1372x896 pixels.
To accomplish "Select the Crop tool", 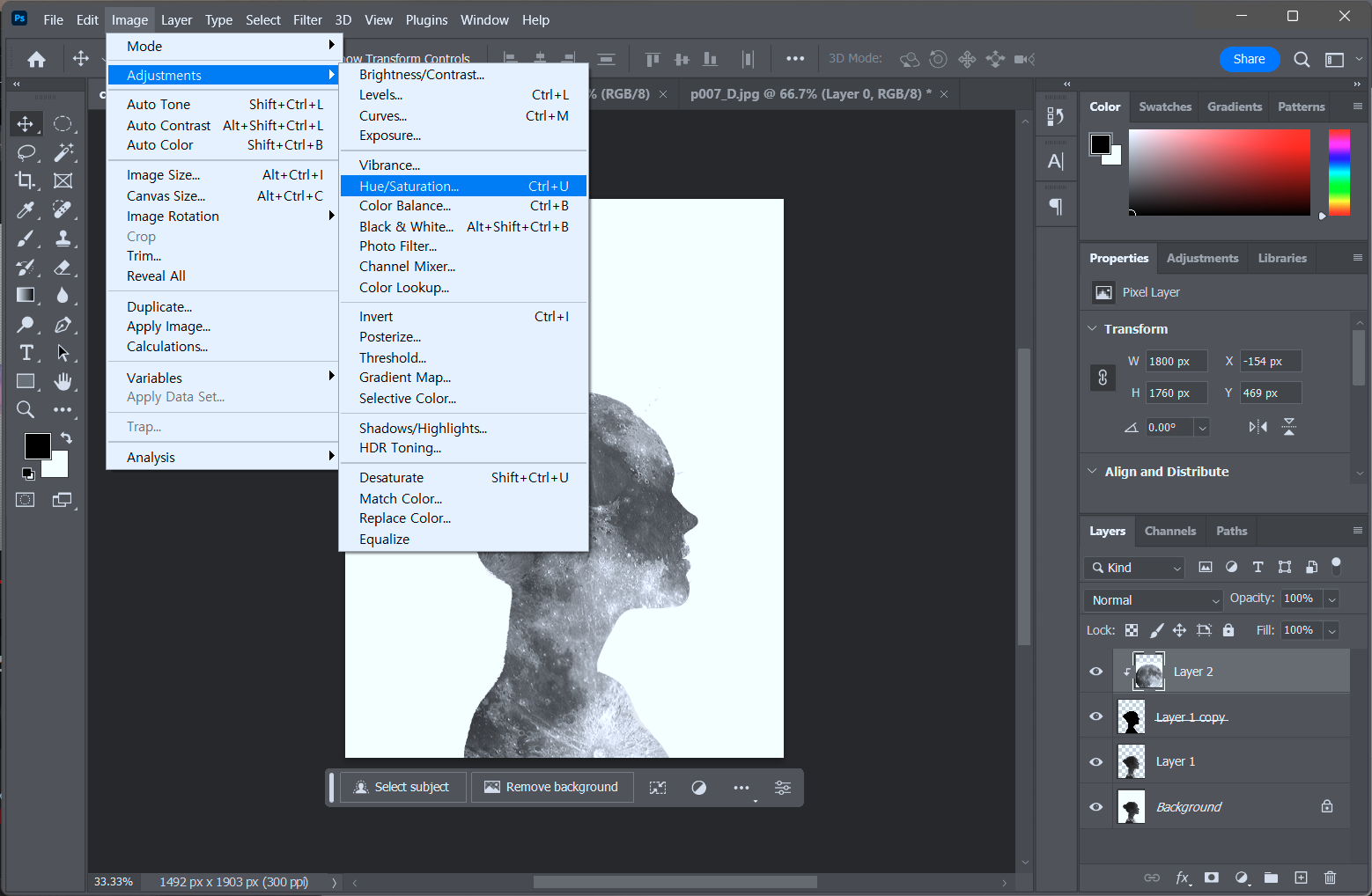I will click(26, 180).
